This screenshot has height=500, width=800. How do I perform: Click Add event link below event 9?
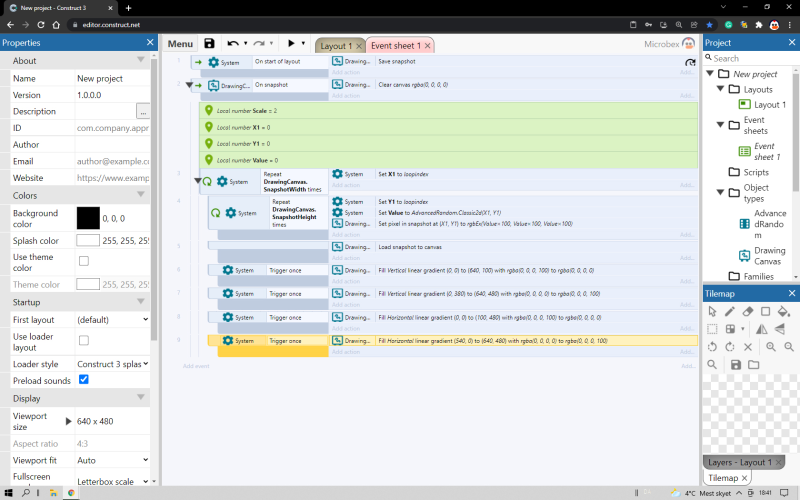click(x=196, y=366)
